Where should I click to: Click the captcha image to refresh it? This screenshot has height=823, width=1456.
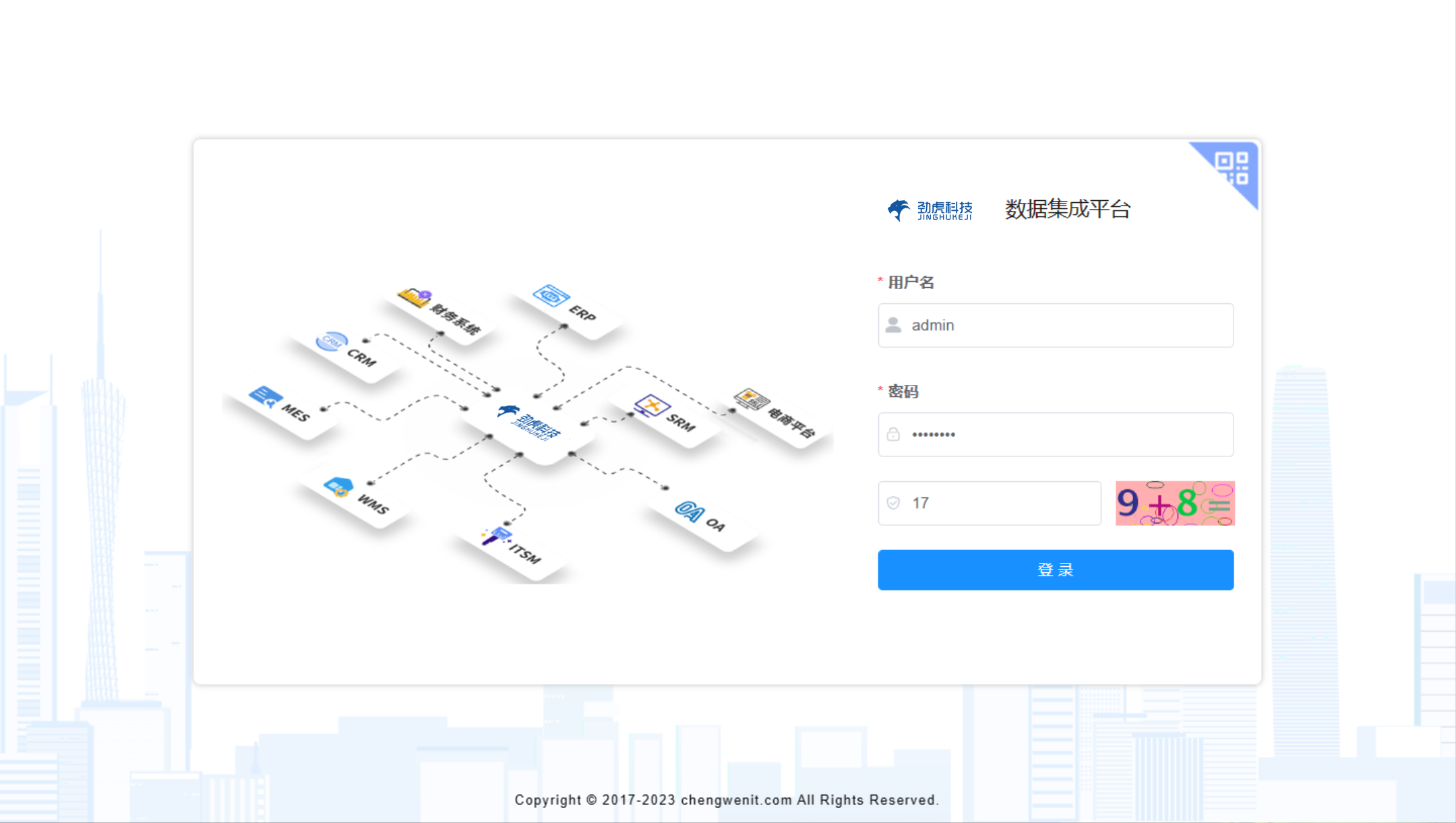coord(1174,504)
